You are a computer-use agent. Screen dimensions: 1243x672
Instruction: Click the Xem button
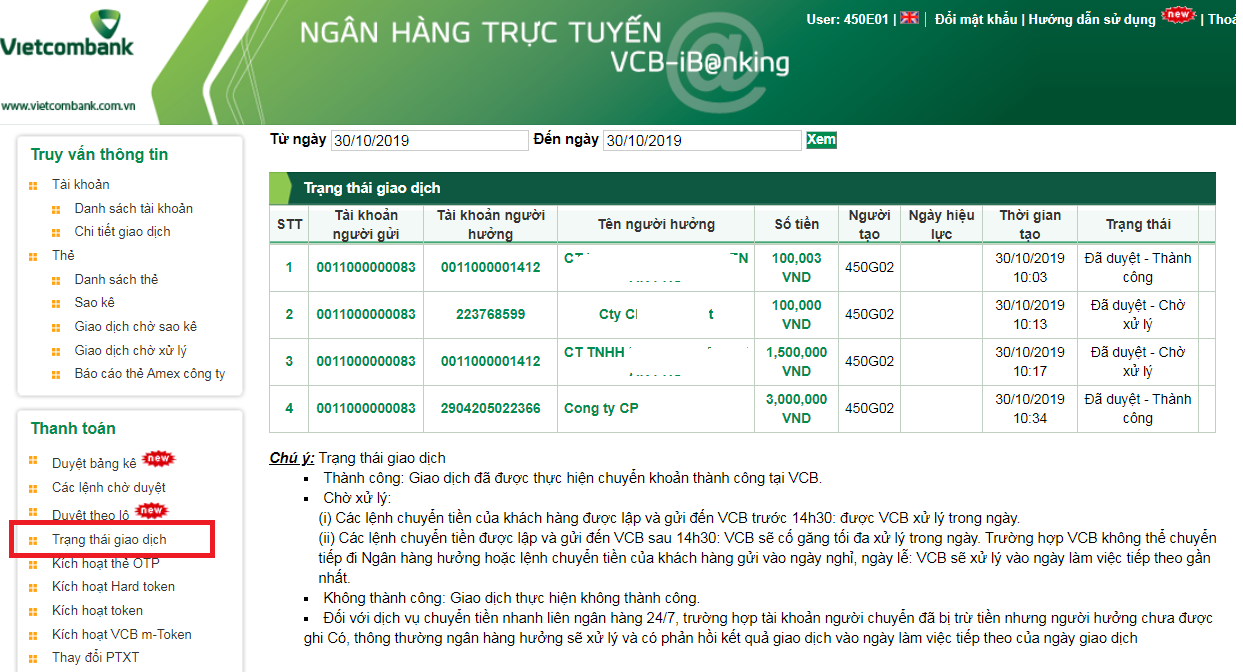click(821, 140)
